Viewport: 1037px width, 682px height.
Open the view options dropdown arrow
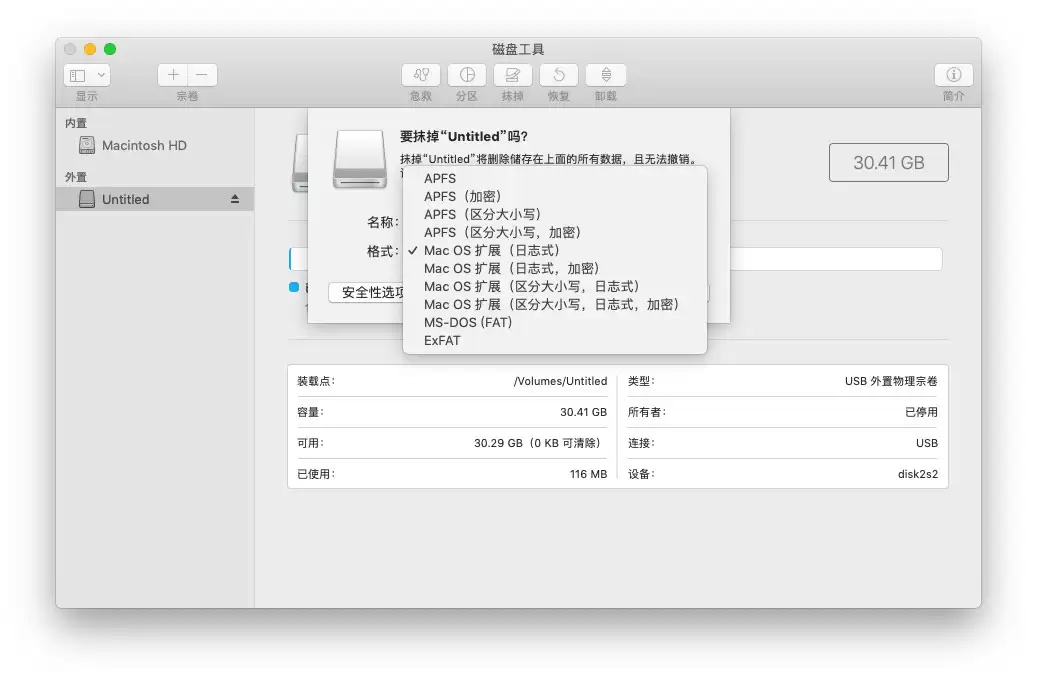pos(101,75)
